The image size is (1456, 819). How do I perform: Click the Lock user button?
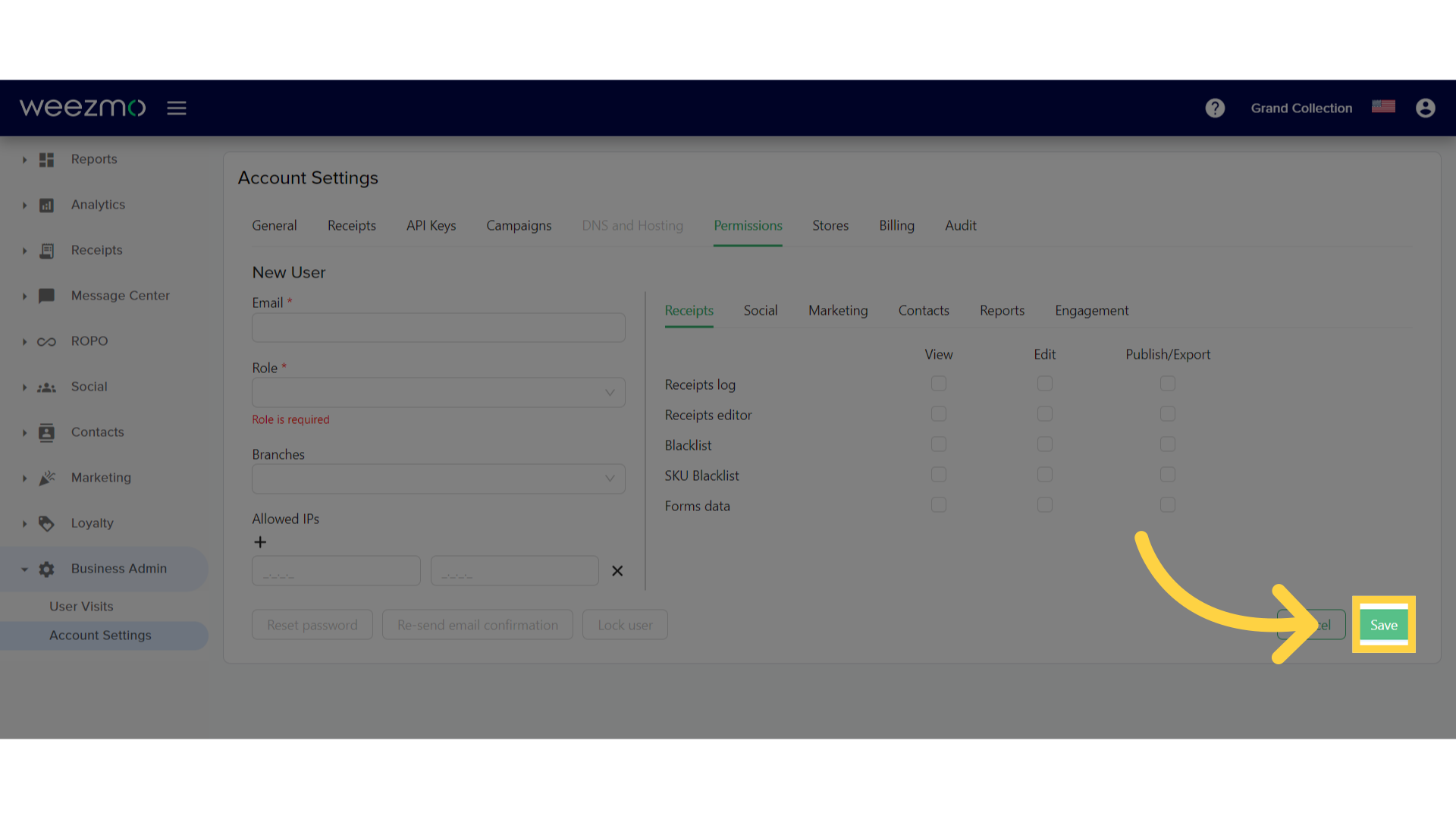click(625, 625)
